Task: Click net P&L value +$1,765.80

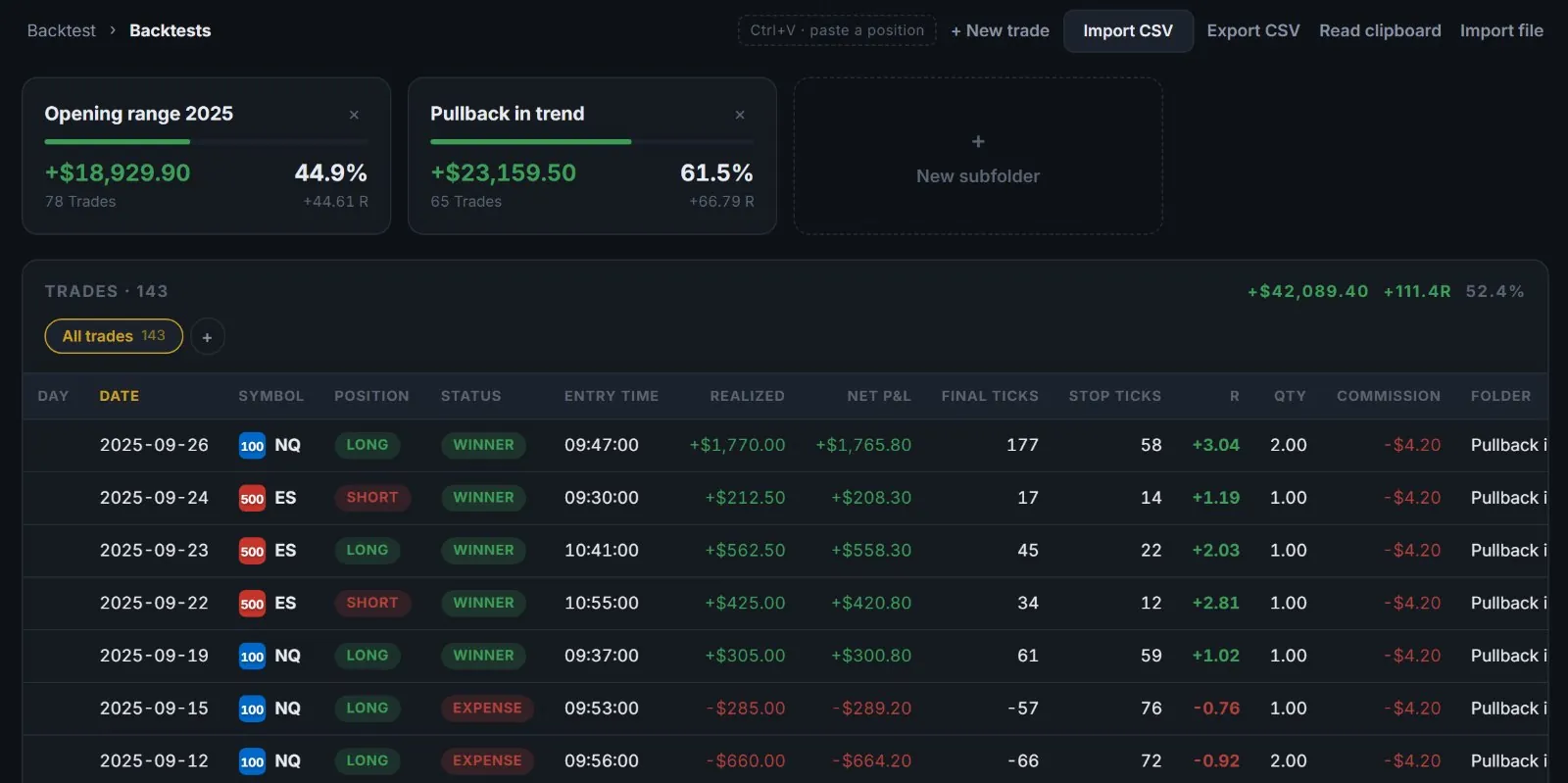Action: pos(863,446)
